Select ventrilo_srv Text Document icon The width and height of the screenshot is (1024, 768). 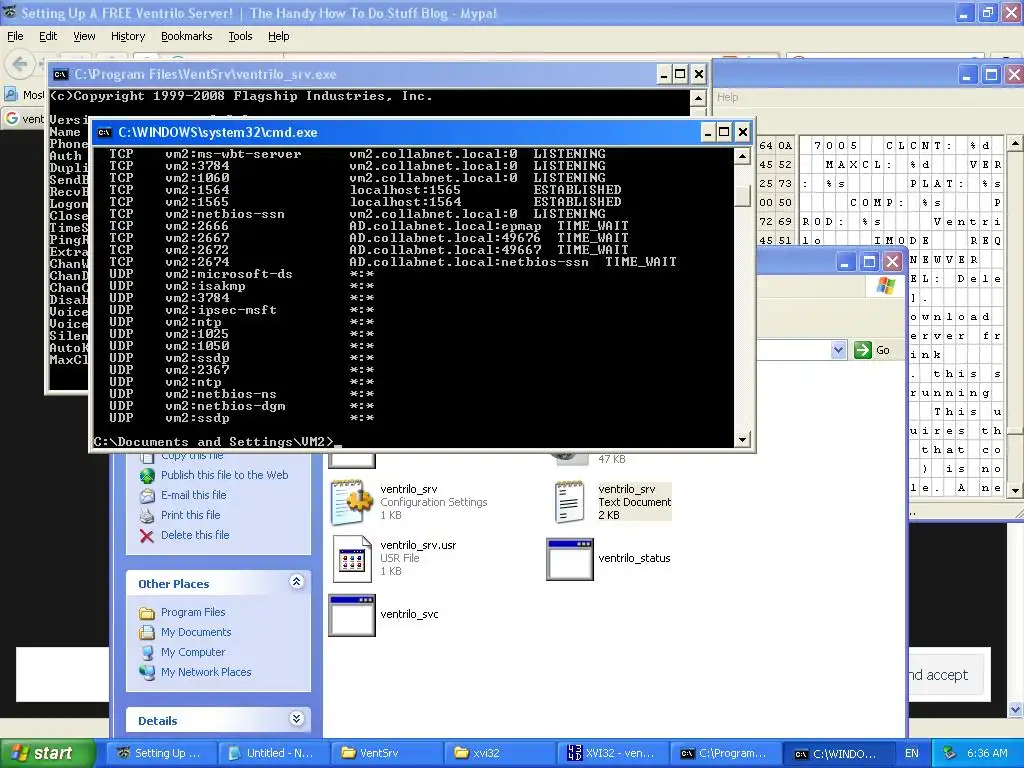tap(569, 502)
